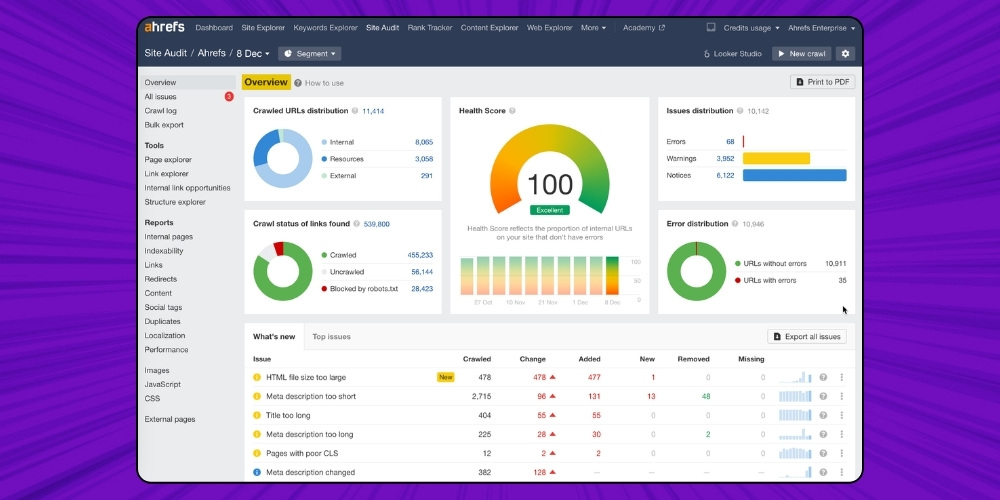Click the Export all issues button
Viewport: 1000px width, 500px height.
coord(807,337)
